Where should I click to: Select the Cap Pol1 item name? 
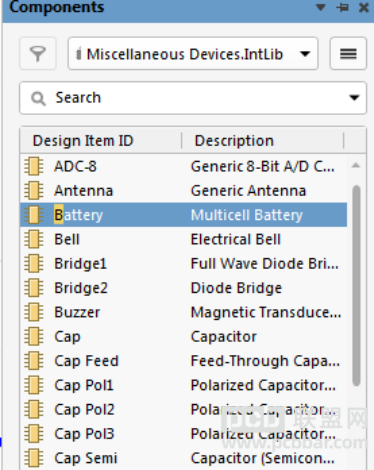point(84,385)
